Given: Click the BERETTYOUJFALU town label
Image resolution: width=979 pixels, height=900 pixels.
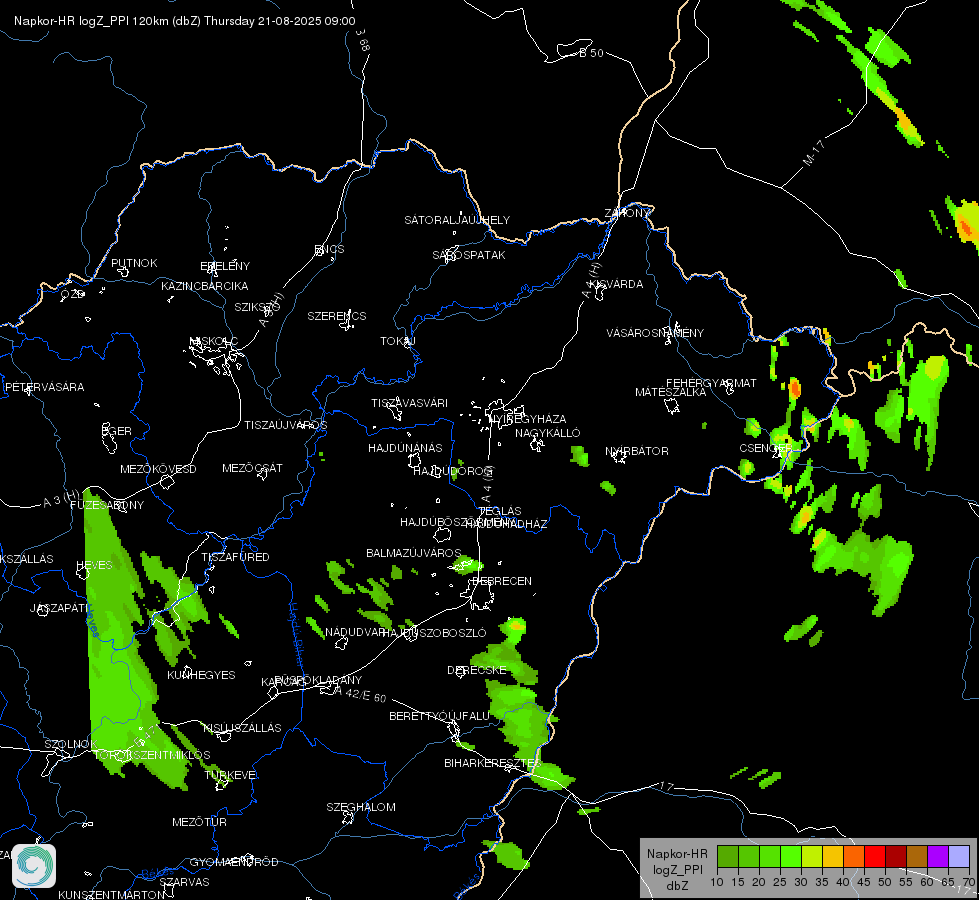Looking at the screenshot, I should click(x=440, y=716).
